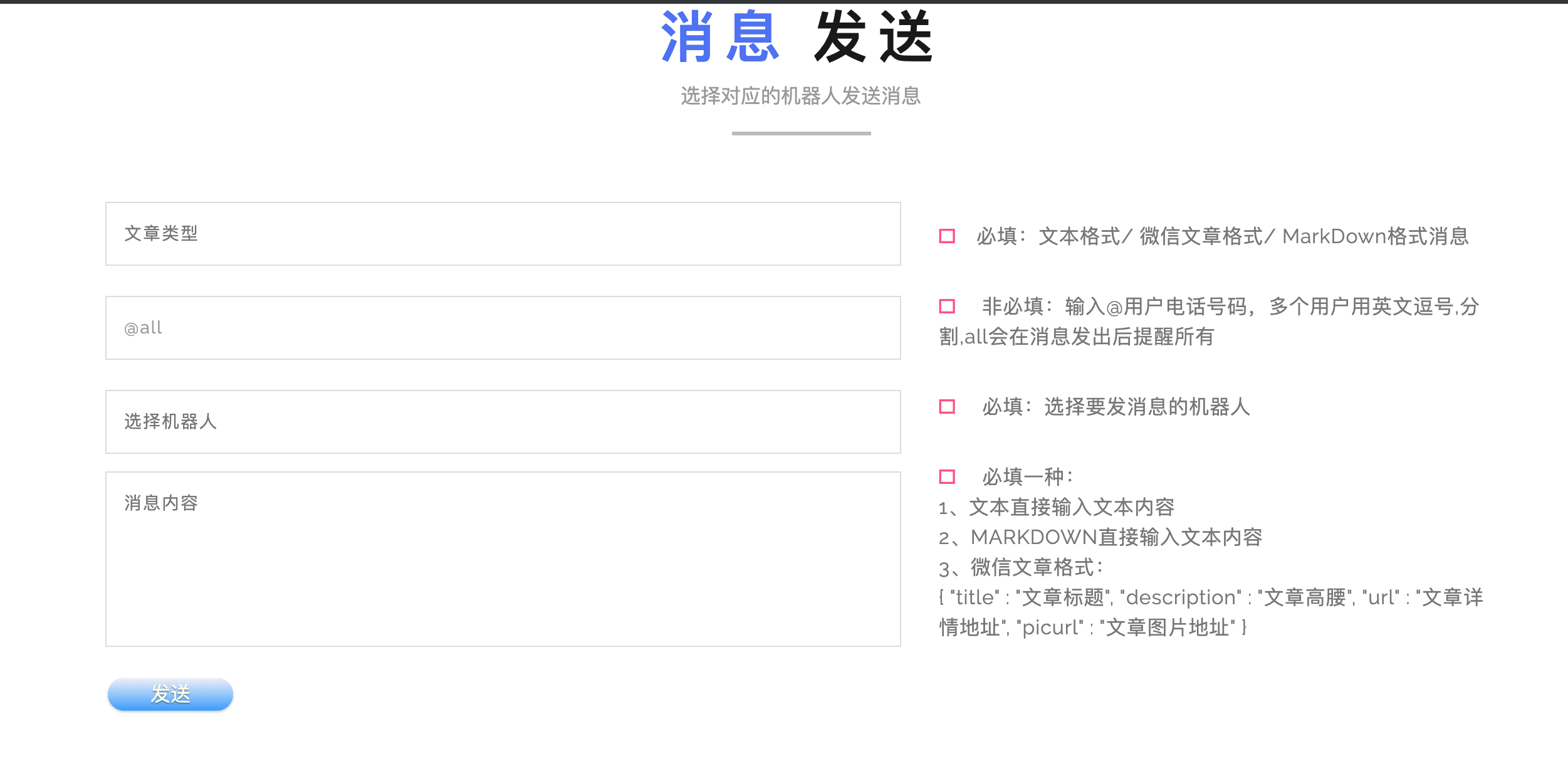
Task: Click list item 文本直接输入文本内容
Action: 1057,507
